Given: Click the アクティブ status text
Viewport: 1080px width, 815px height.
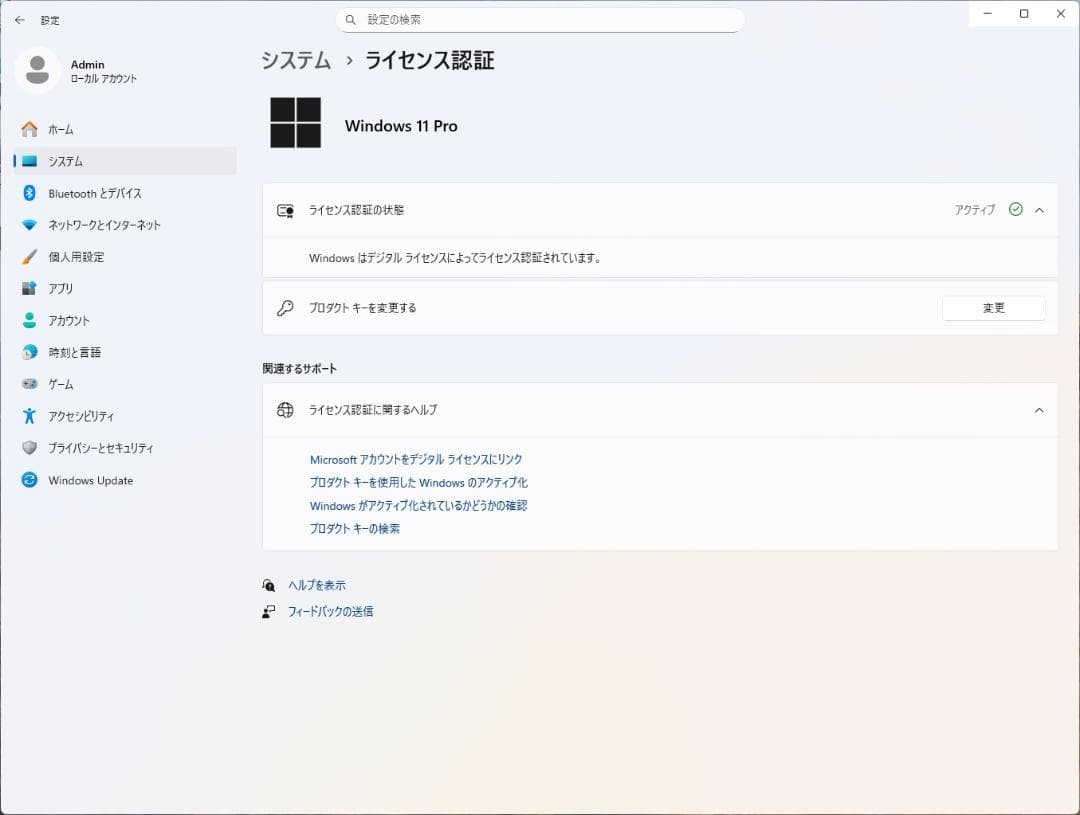Looking at the screenshot, I should click(x=975, y=209).
